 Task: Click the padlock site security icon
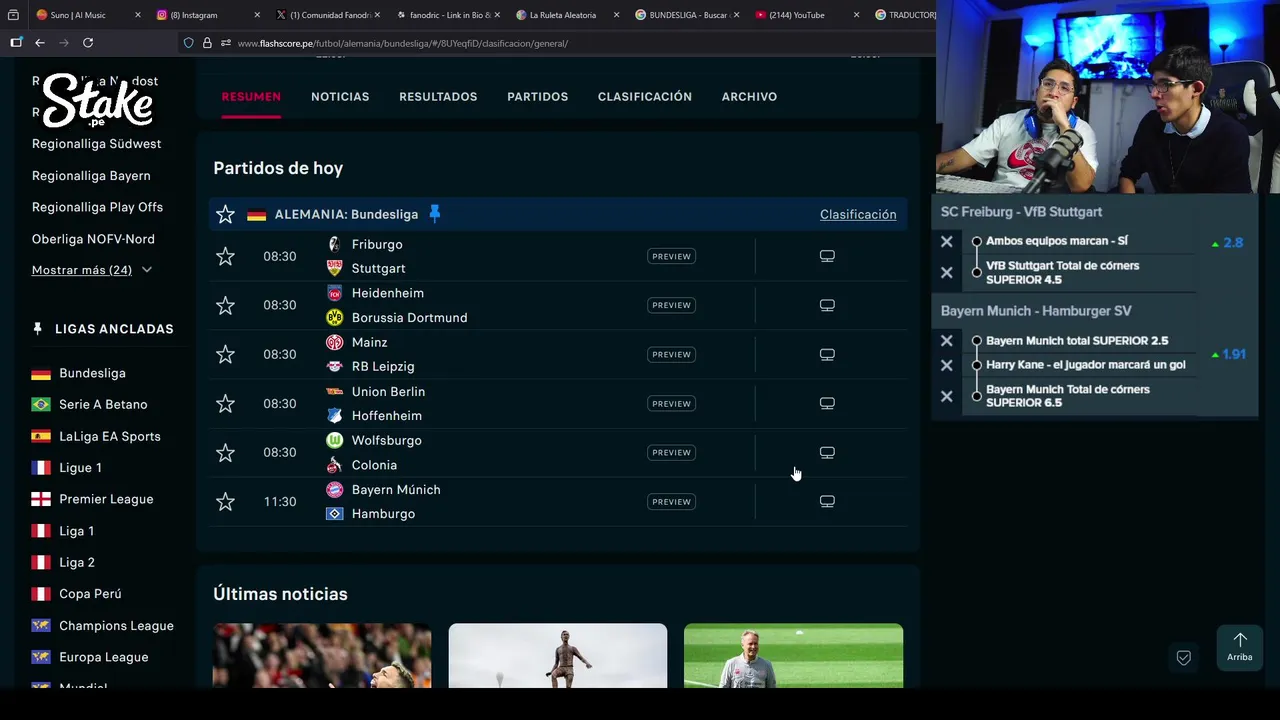pos(207,43)
